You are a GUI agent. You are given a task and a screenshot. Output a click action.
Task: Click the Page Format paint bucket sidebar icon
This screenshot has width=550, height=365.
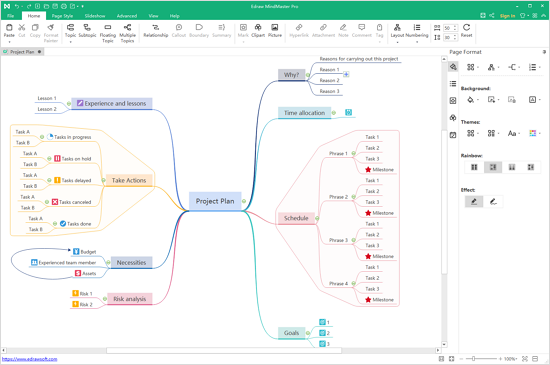point(453,67)
